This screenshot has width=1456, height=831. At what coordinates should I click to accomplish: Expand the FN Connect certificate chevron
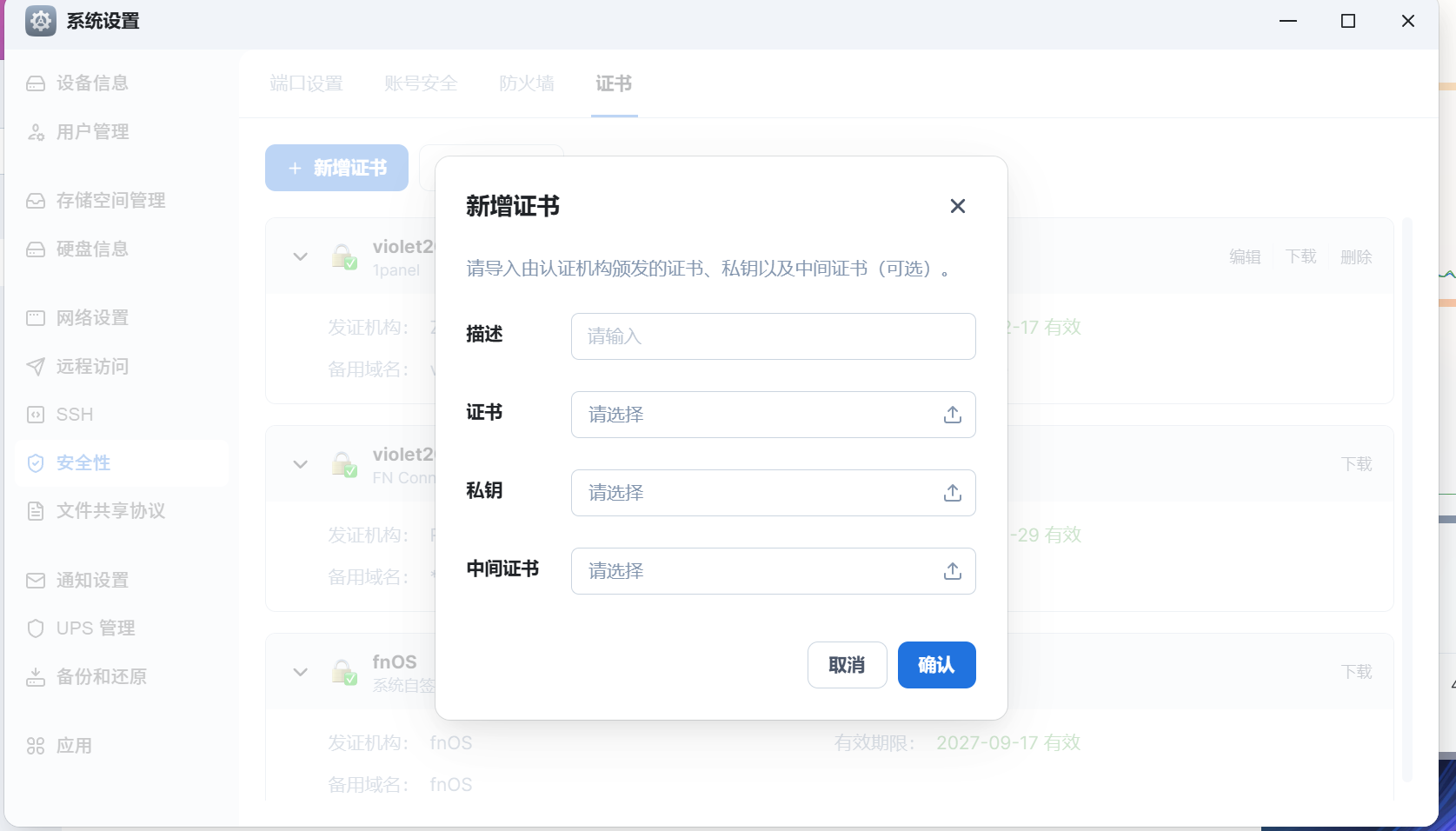tap(301, 464)
